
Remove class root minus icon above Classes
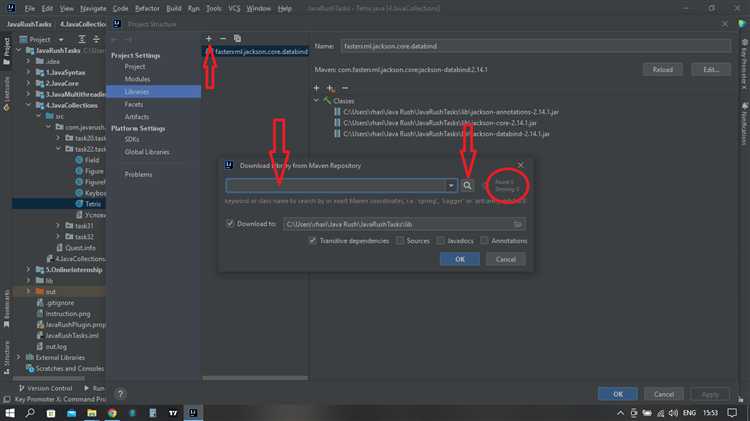tap(345, 88)
